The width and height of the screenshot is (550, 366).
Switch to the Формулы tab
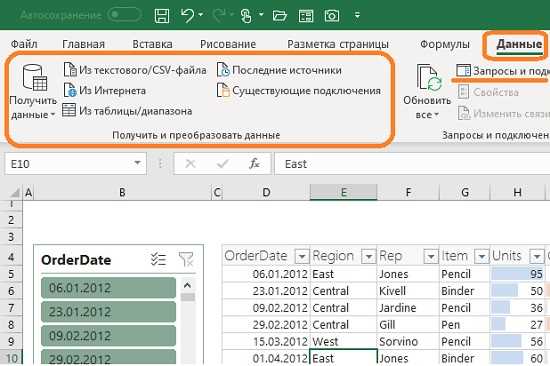point(445,44)
